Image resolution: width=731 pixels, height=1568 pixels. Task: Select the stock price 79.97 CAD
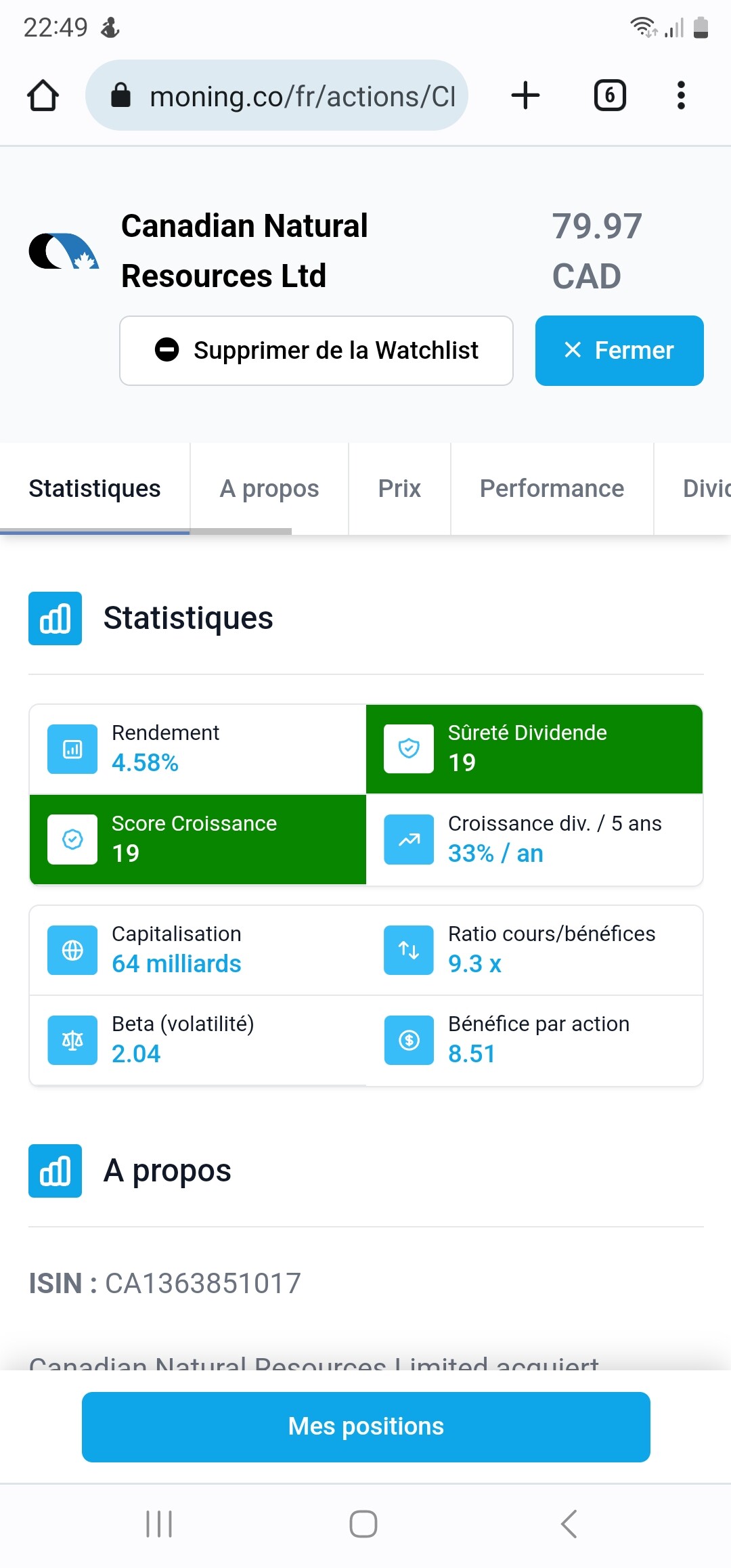597,251
